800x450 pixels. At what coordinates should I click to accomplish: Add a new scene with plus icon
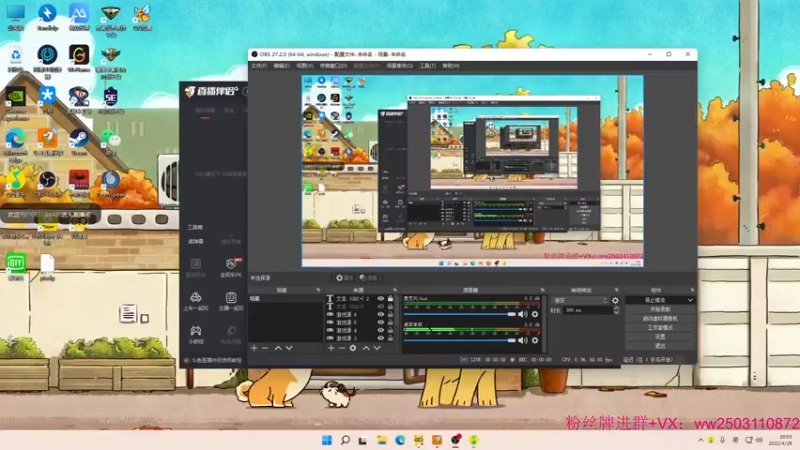pyautogui.click(x=254, y=348)
